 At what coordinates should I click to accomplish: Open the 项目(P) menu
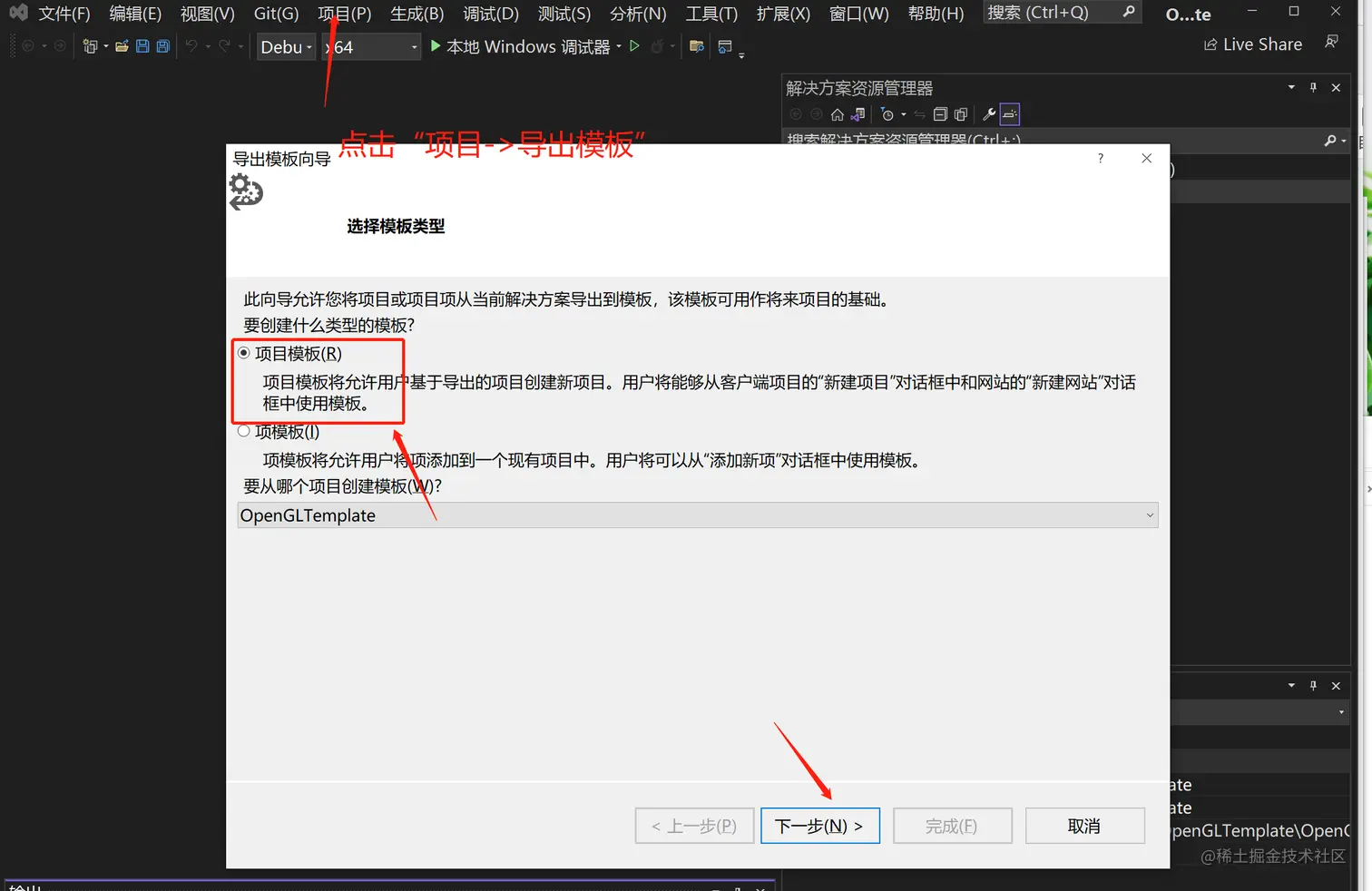[344, 14]
